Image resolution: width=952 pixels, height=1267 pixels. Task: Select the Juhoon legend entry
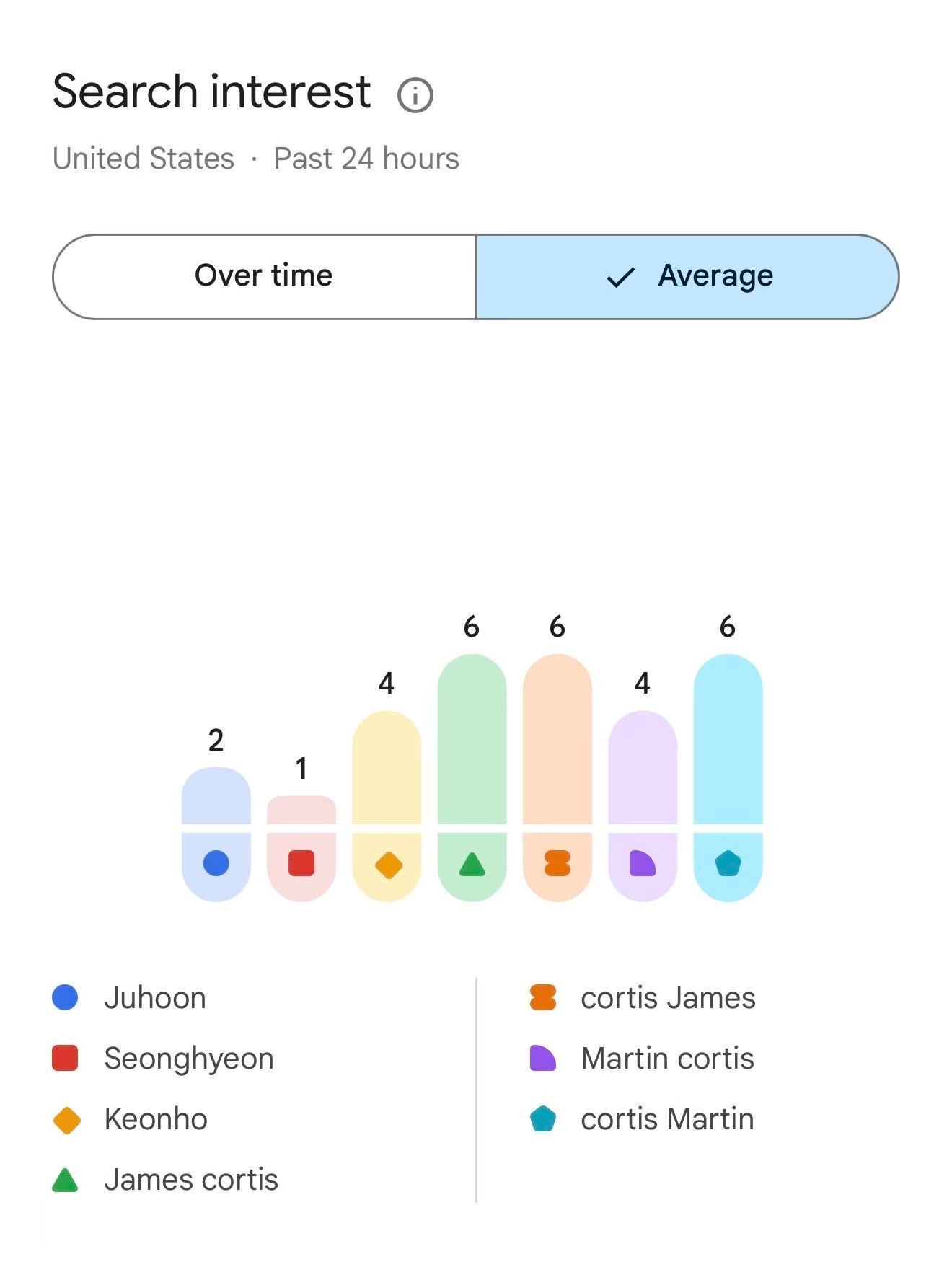(130, 998)
